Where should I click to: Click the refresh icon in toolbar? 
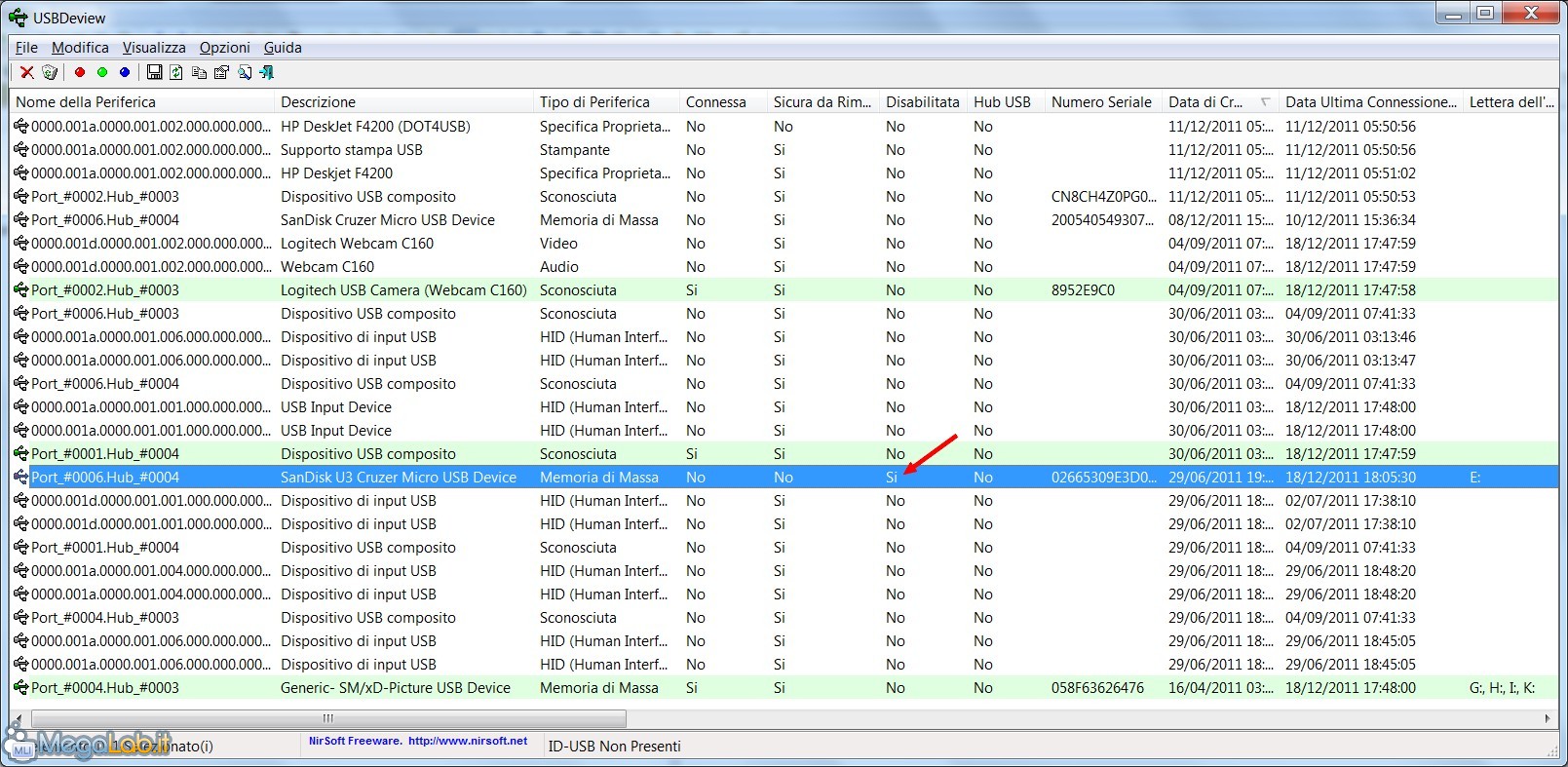(x=176, y=72)
